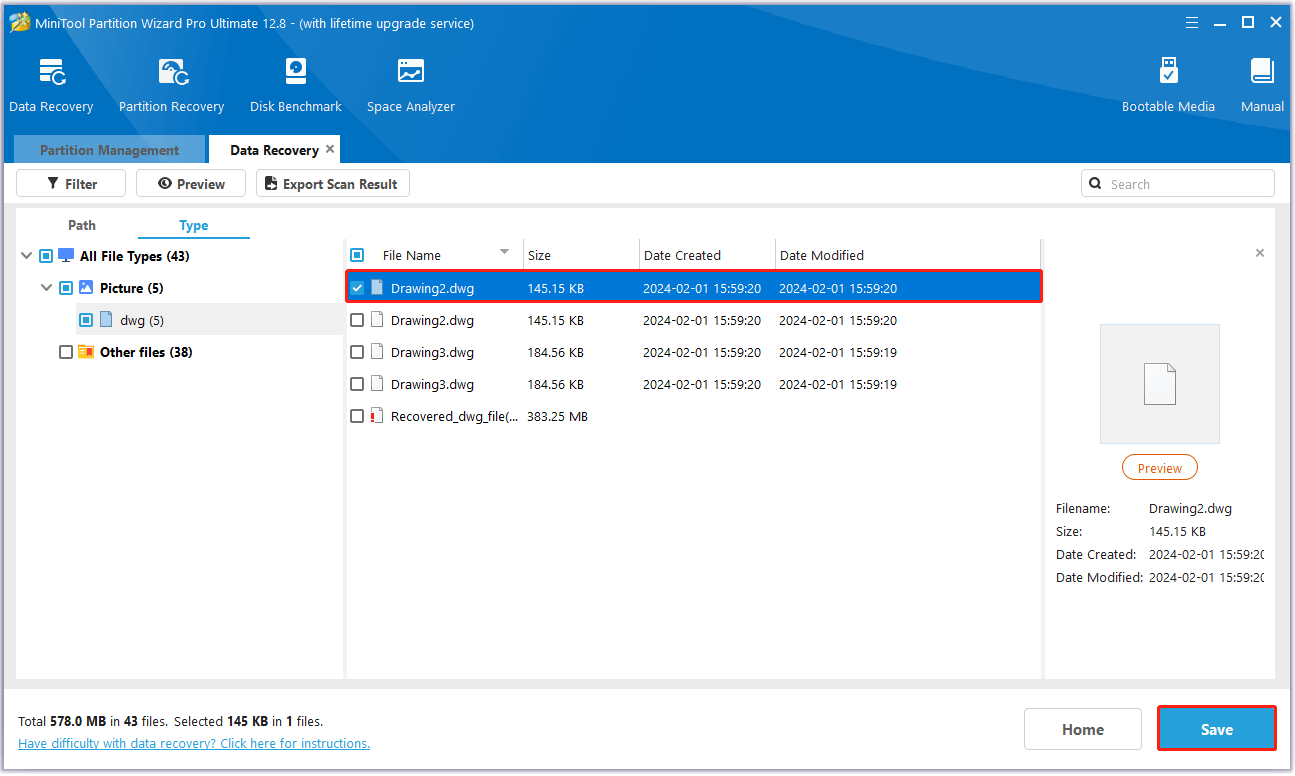Toggle the Picture (5) checkbox
The image size is (1295, 776).
tap(66, 288)
